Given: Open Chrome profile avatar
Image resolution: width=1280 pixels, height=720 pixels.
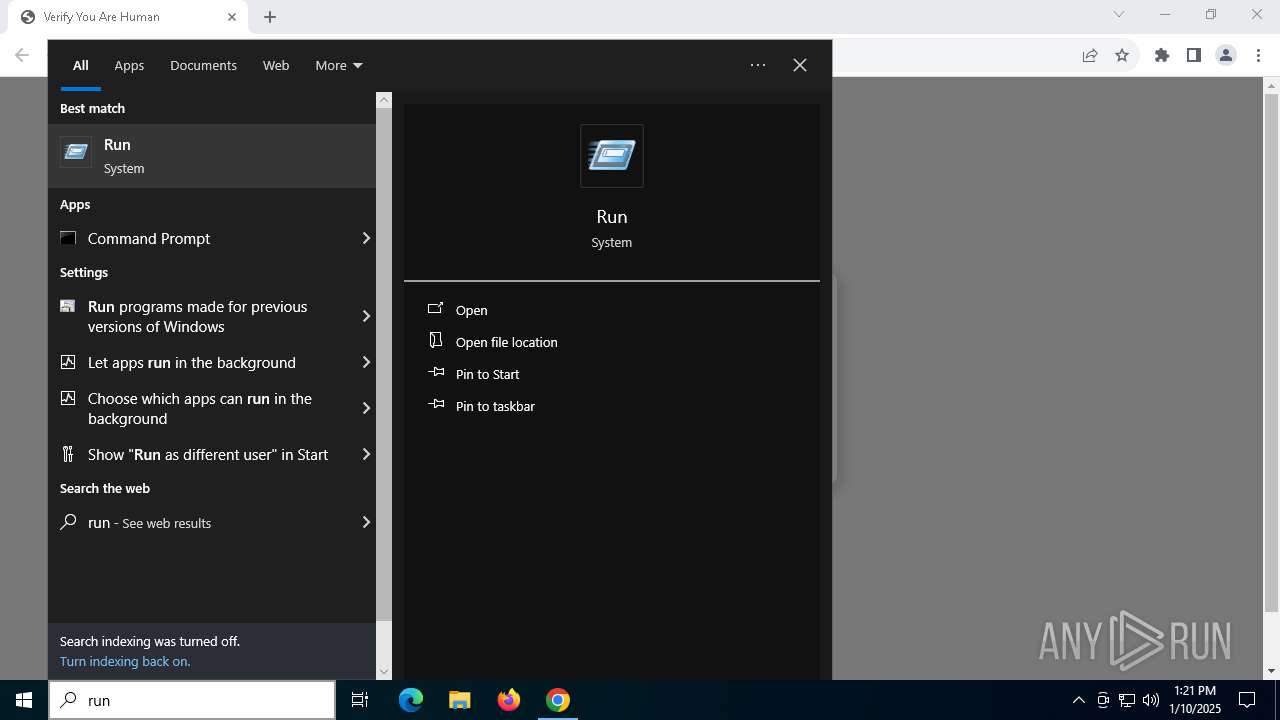Looking at the screenshot, I should point(1226,56).
